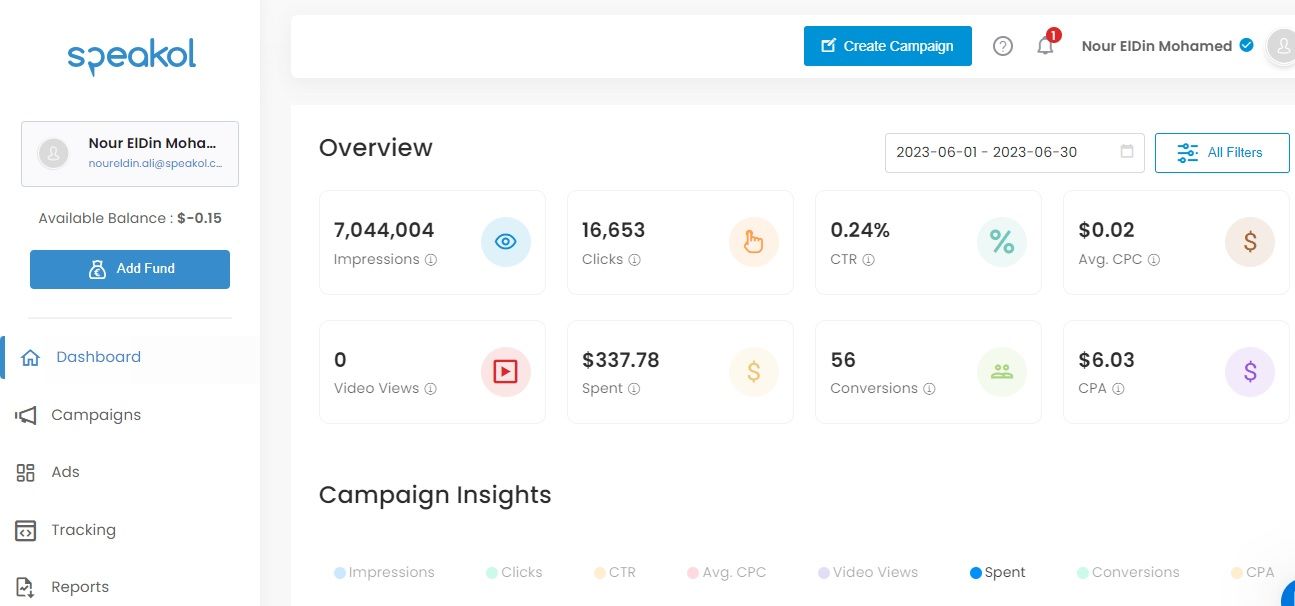Select the Impressions eye icon
Image resolution: width=1295 pixels, height=606 pixels.
point(505,241)
